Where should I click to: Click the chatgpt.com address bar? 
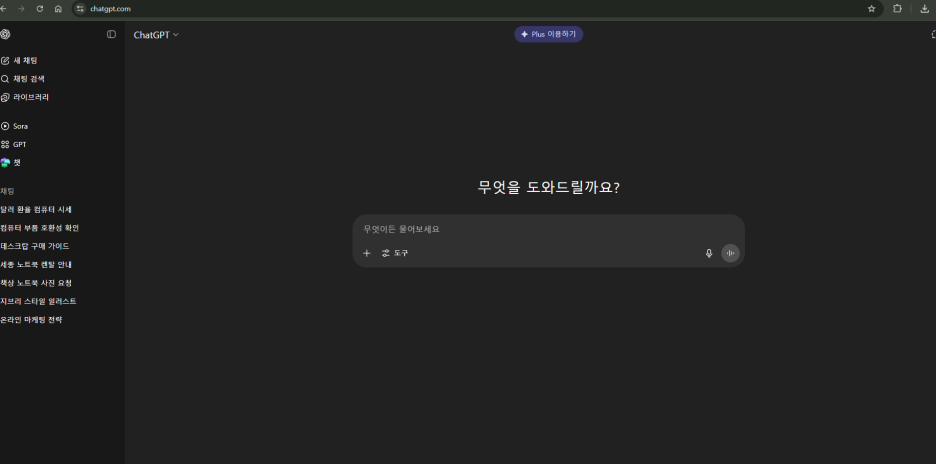(478, 8)
